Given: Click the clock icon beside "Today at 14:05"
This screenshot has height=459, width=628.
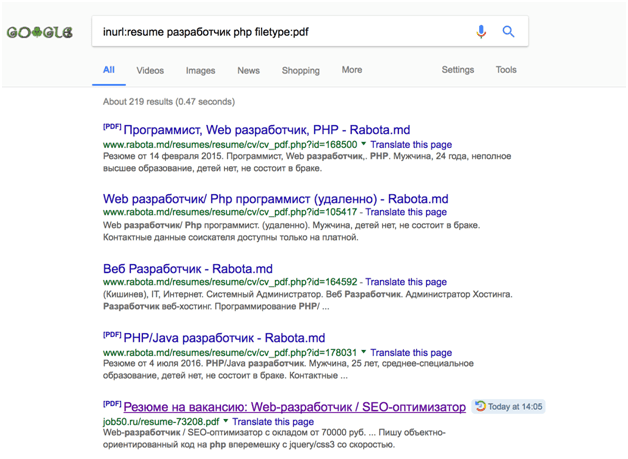Looking at the screenshot, I should point(480,407).
